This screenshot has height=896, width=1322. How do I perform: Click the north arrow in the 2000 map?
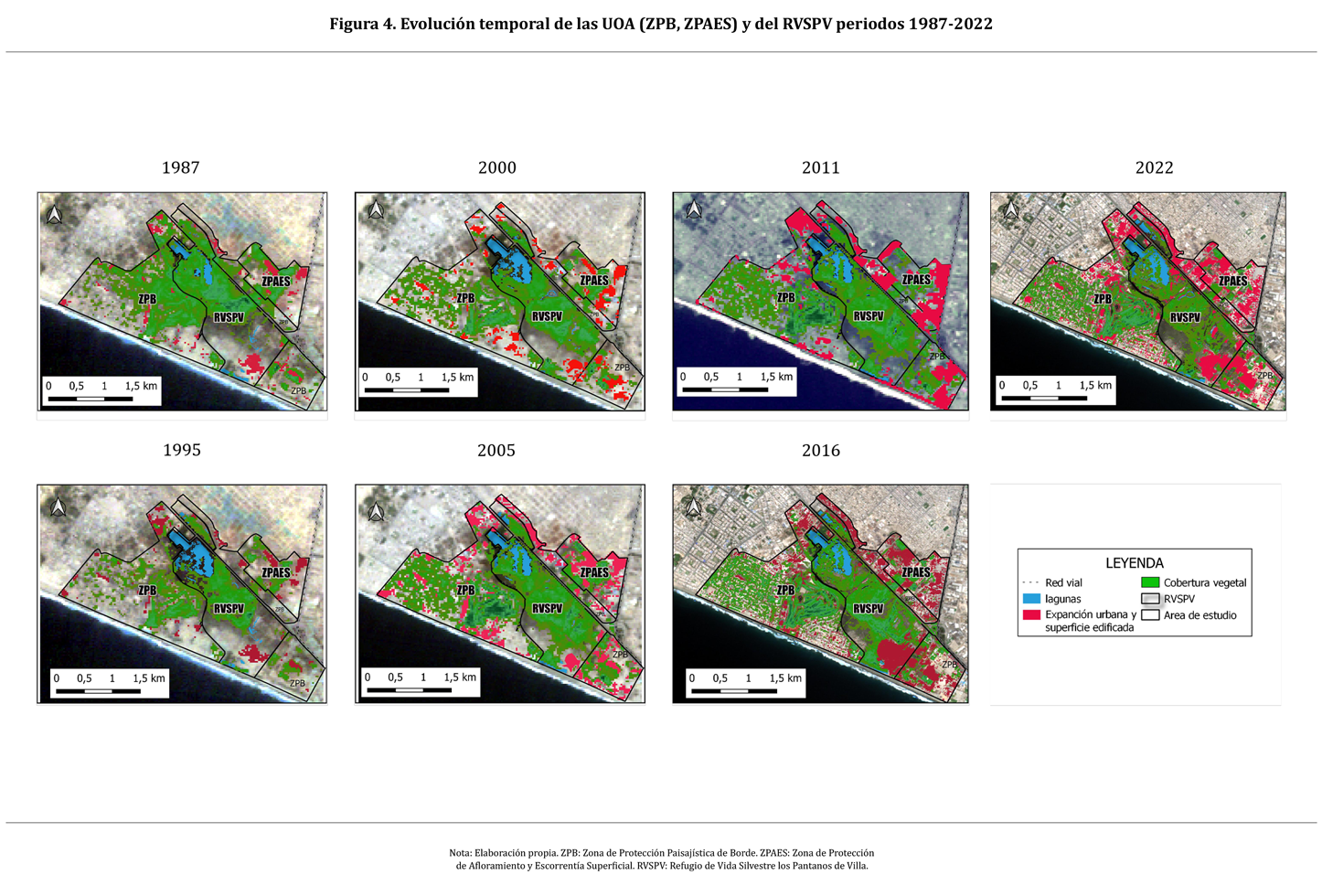point(375,210)
